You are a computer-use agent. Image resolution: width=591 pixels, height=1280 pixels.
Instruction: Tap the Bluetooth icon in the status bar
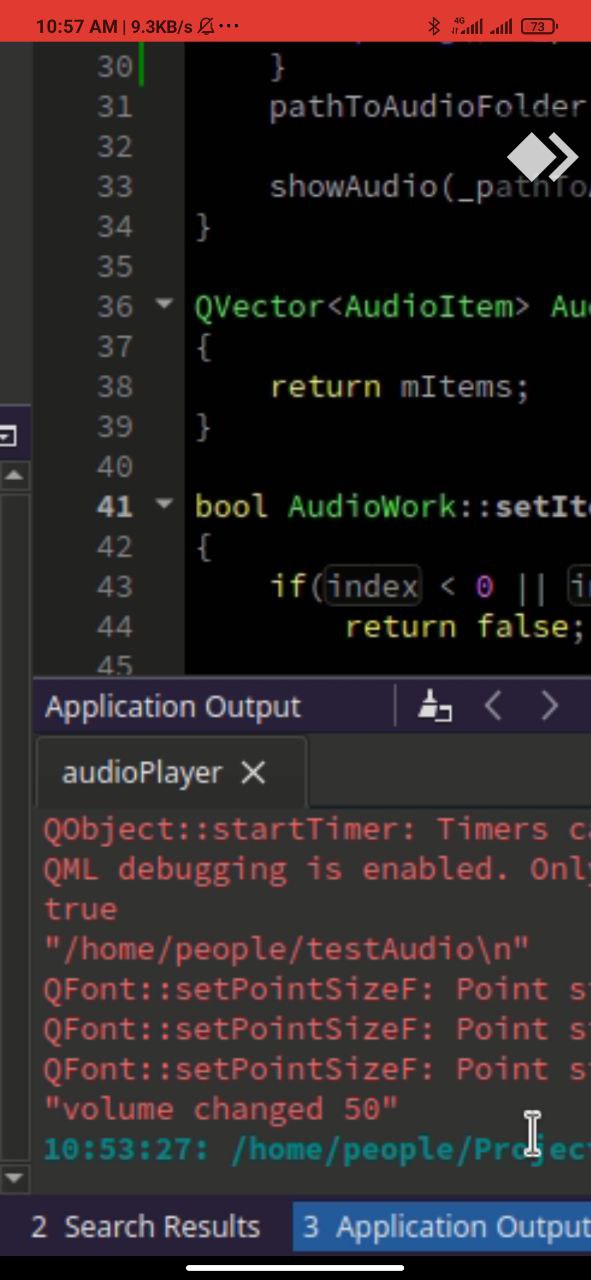click(x=433, y=26)
